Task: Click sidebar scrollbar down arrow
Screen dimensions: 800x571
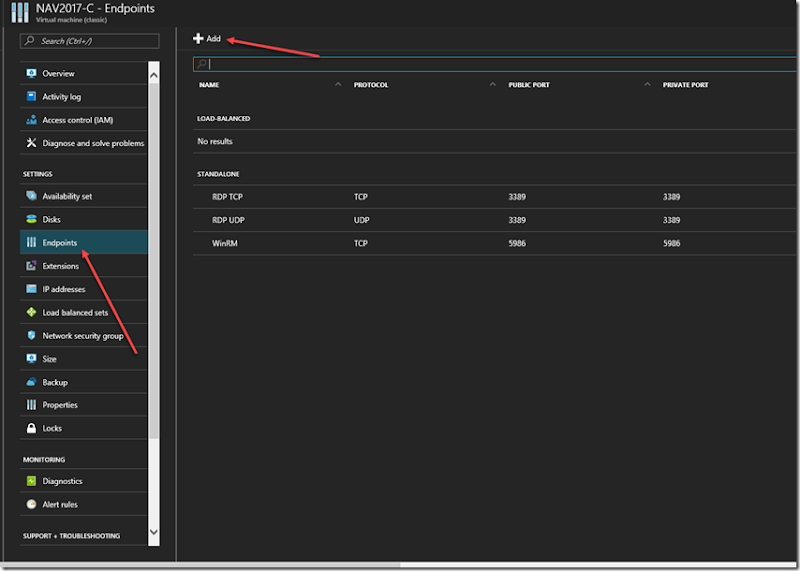Action: coord(154,532)
